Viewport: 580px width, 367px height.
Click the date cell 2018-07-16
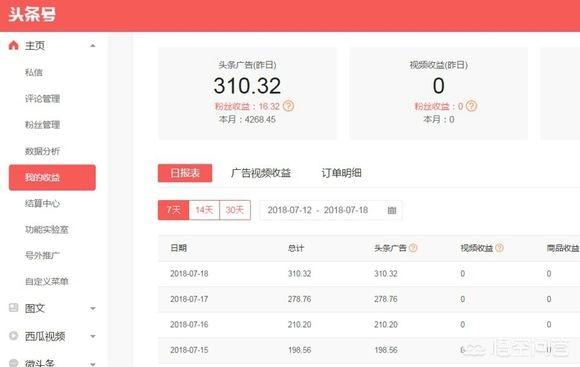[x=189, y=324]
